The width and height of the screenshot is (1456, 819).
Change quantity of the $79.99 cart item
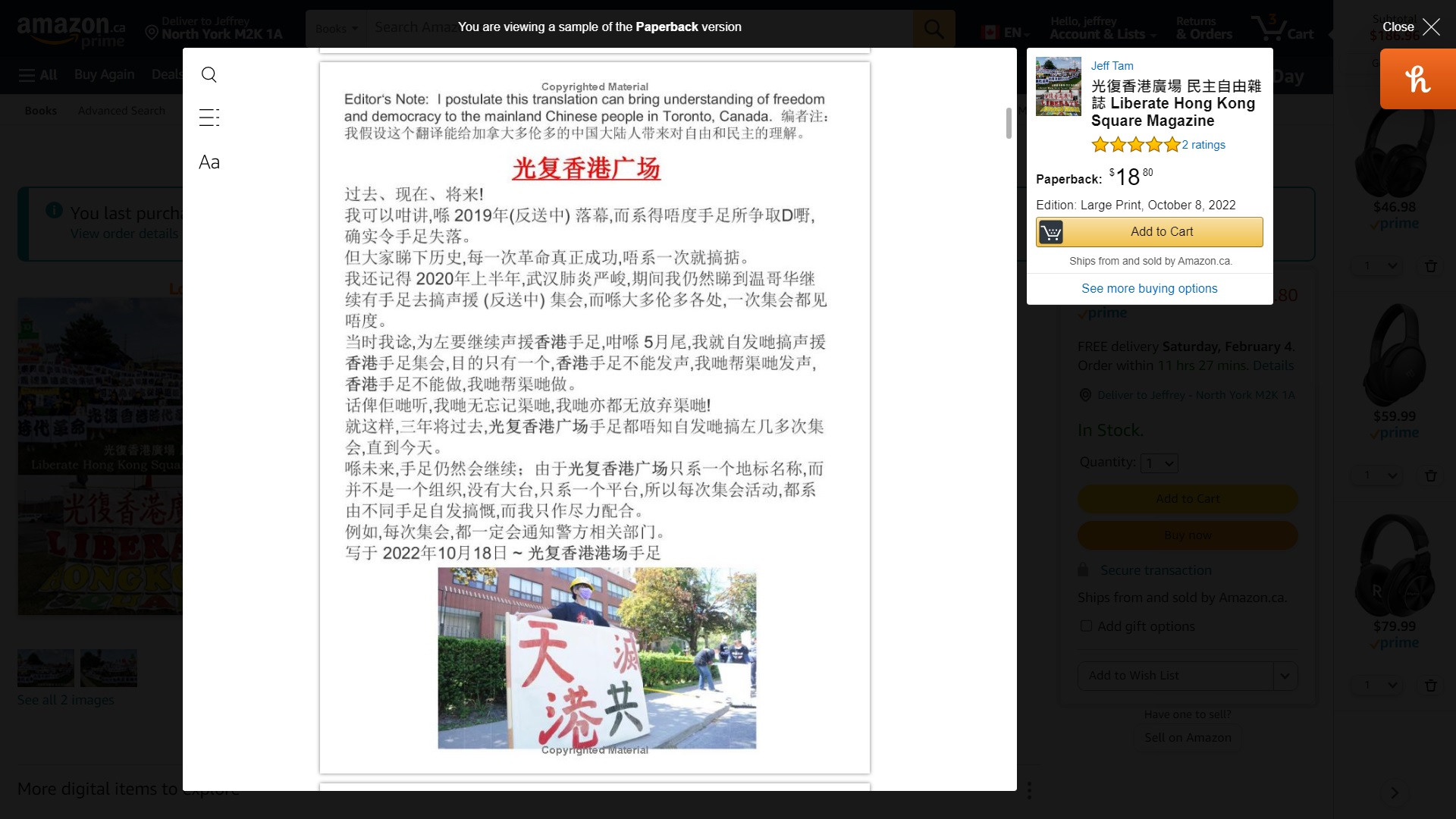click(x=1377, y=686)
